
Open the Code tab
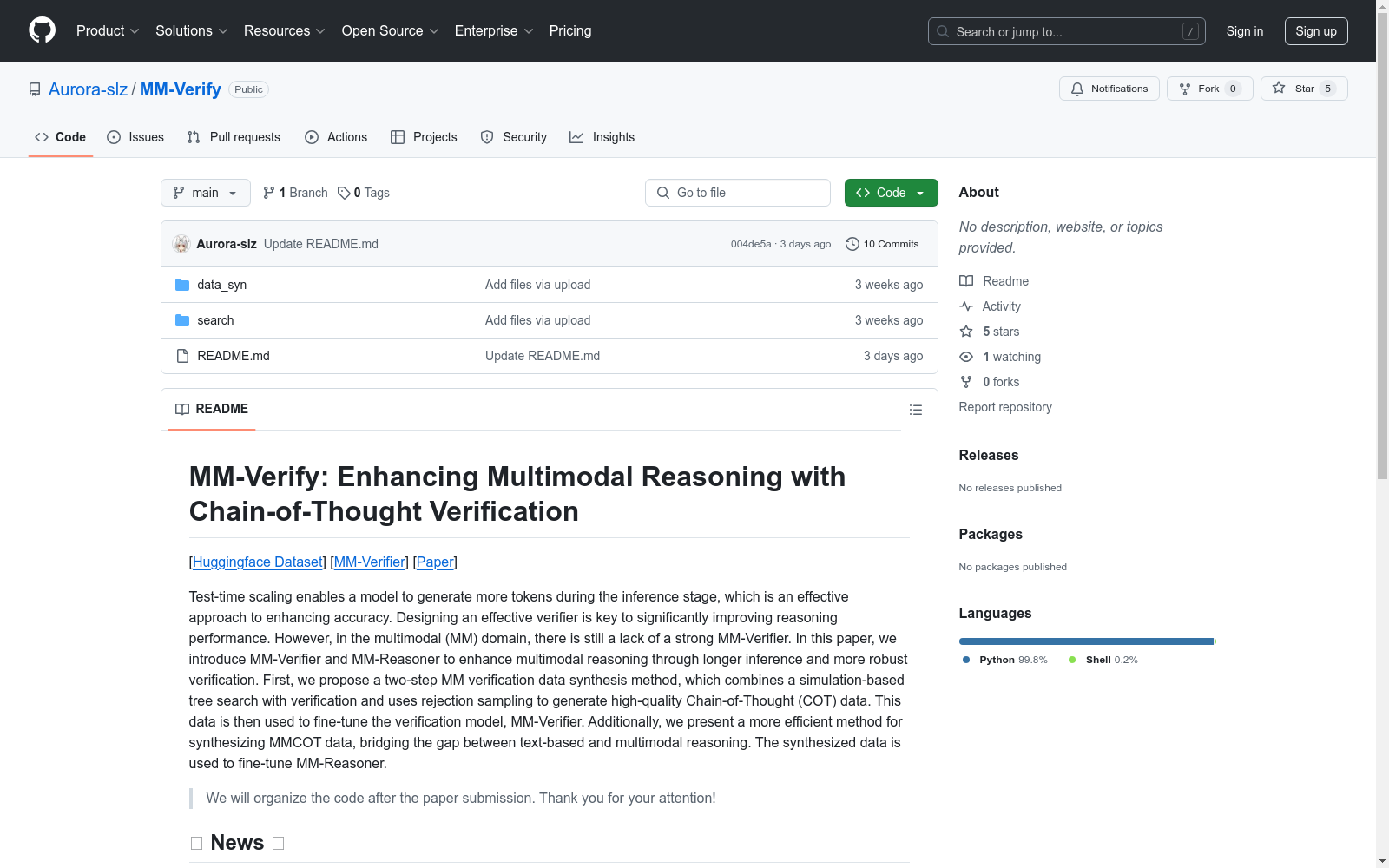coord(61,137)
